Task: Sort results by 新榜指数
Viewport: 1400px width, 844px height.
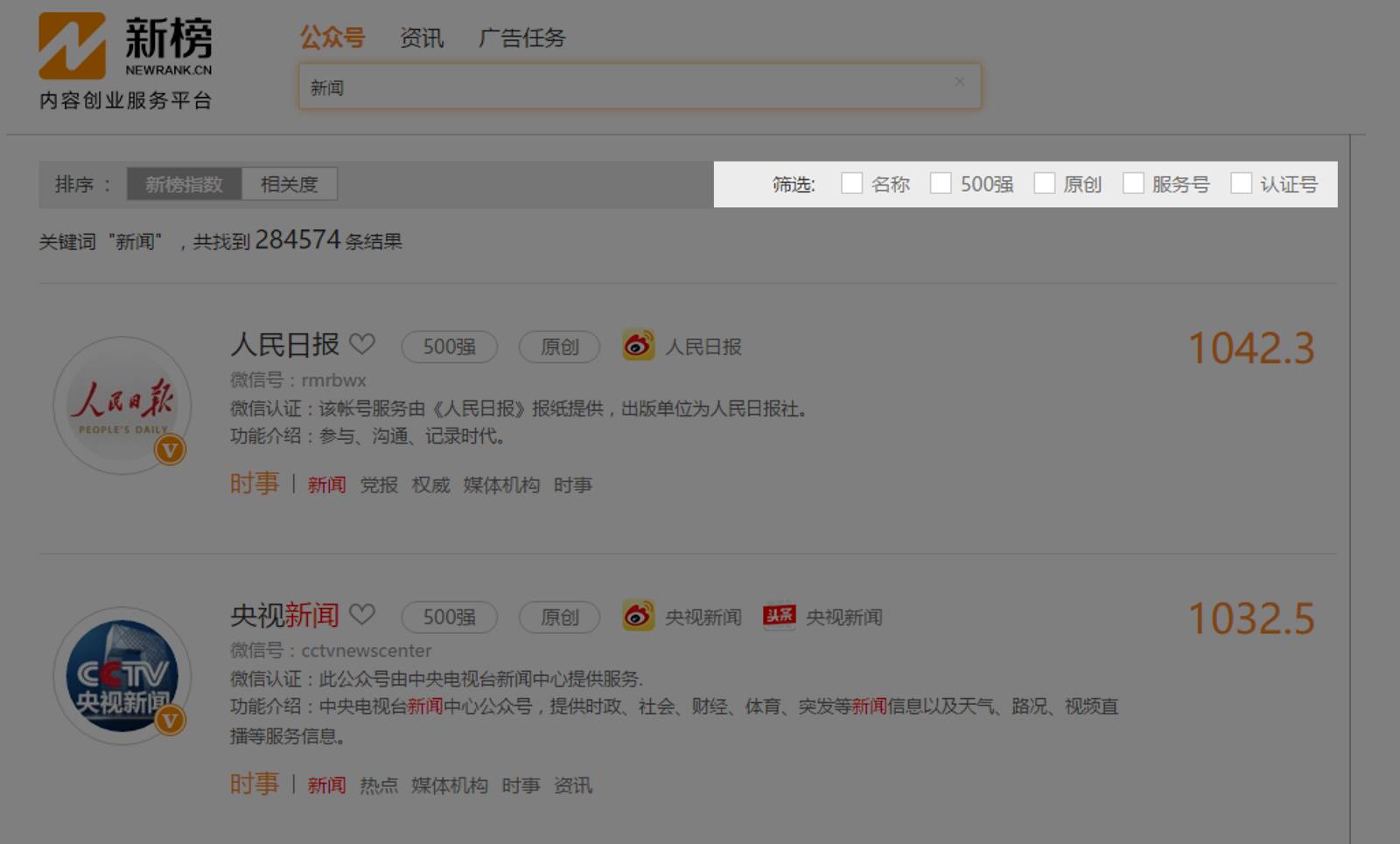Action: click(x=184, y=185)
